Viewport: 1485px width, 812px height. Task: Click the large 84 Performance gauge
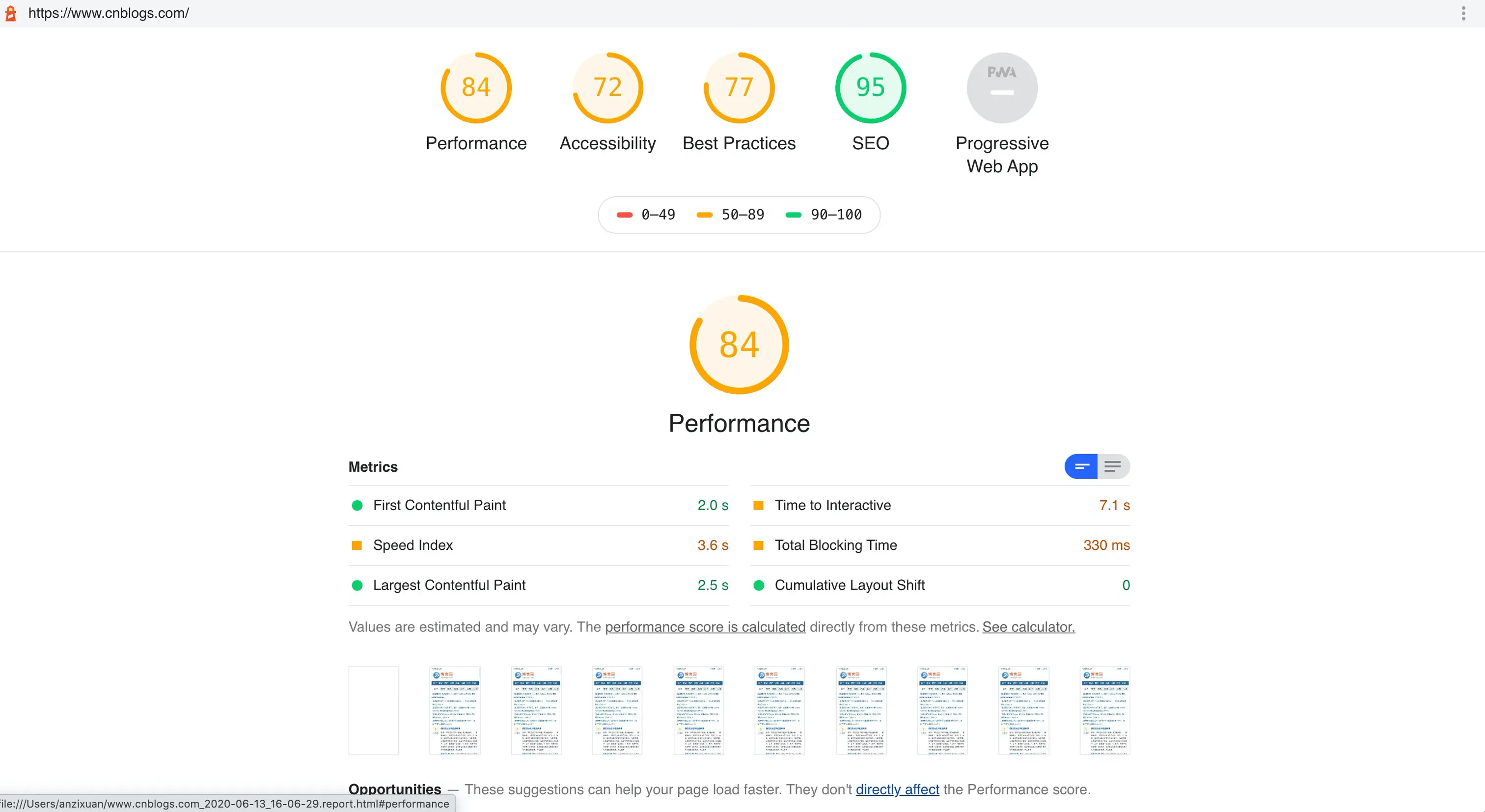[x=739, y=345]
